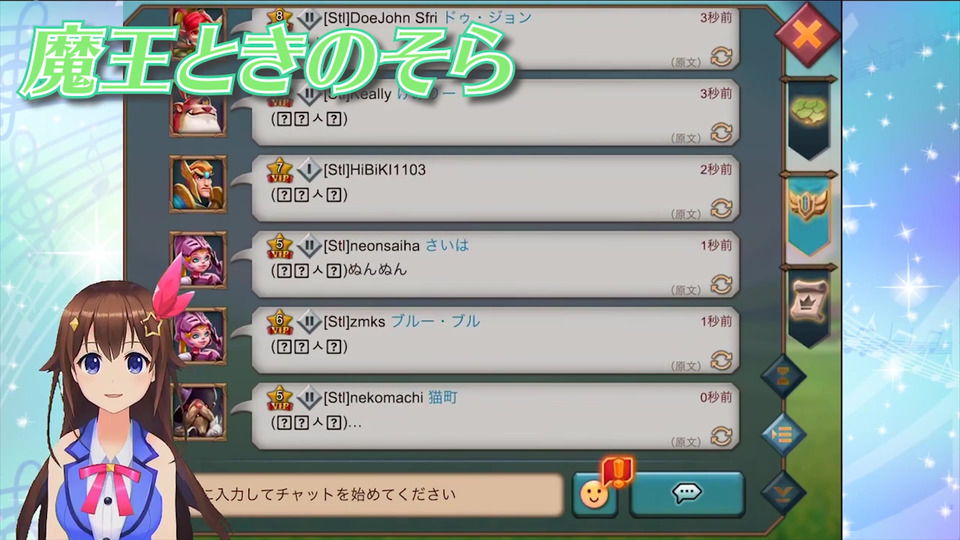Select the guild shield banner tab
This screenshot has height=540, width=960.
tap(808, 212)
